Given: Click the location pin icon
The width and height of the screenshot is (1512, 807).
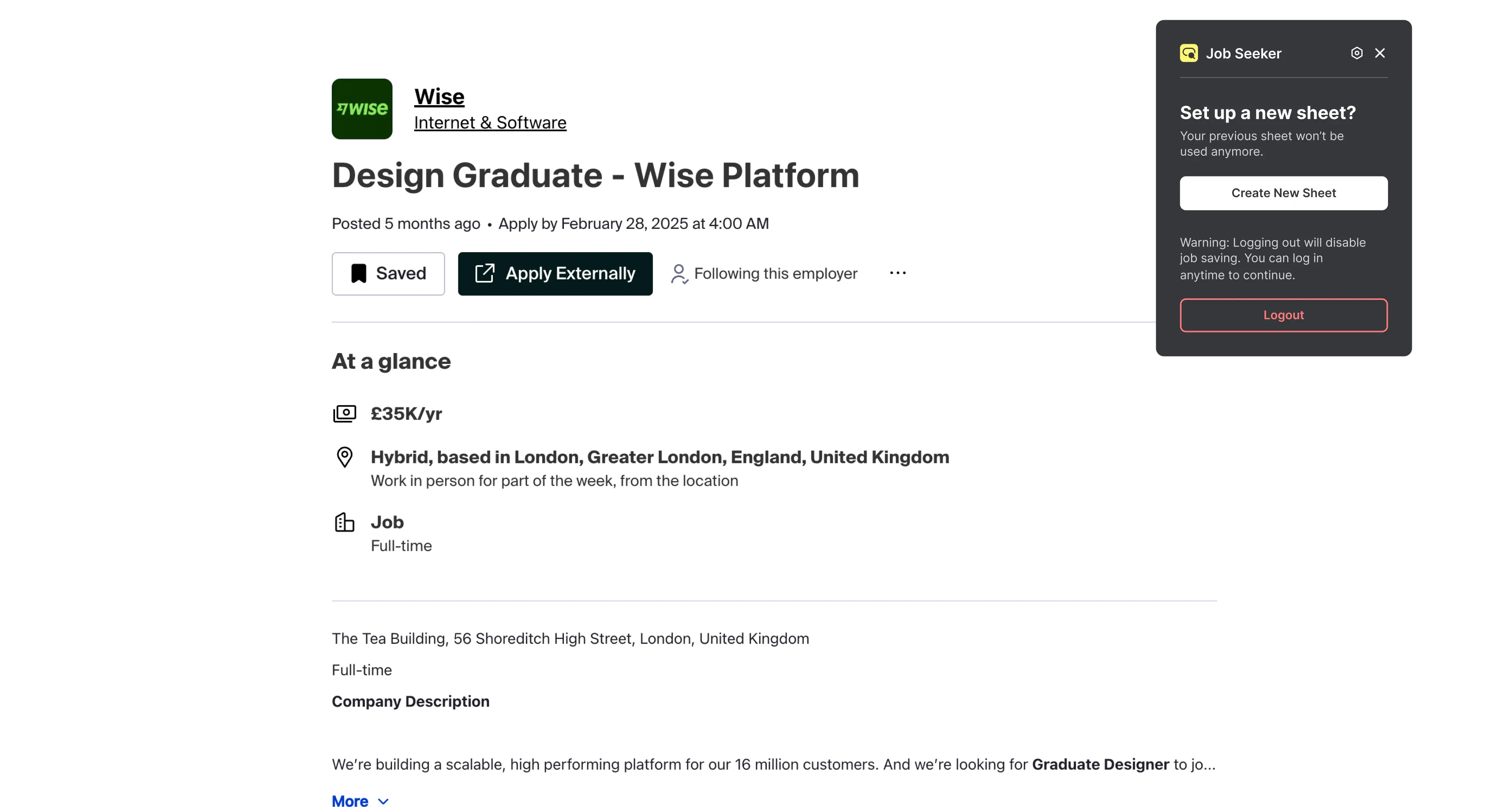Looking at the screenshot, I should (345, 457).
